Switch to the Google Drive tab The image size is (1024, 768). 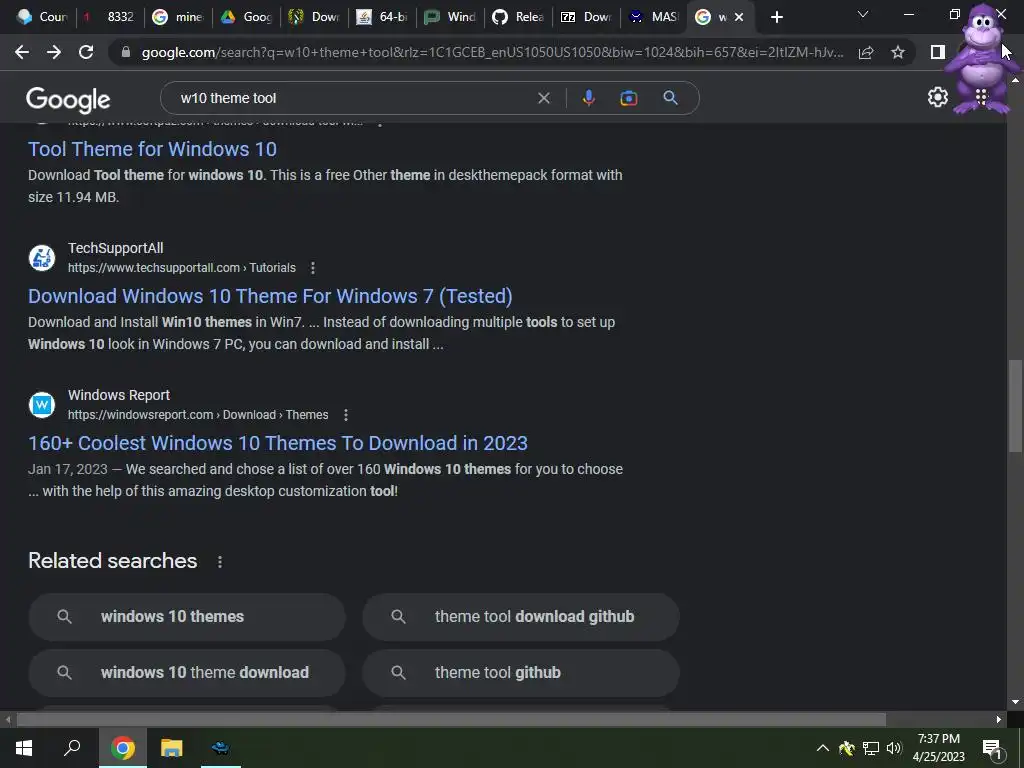(x=248, y=17)
